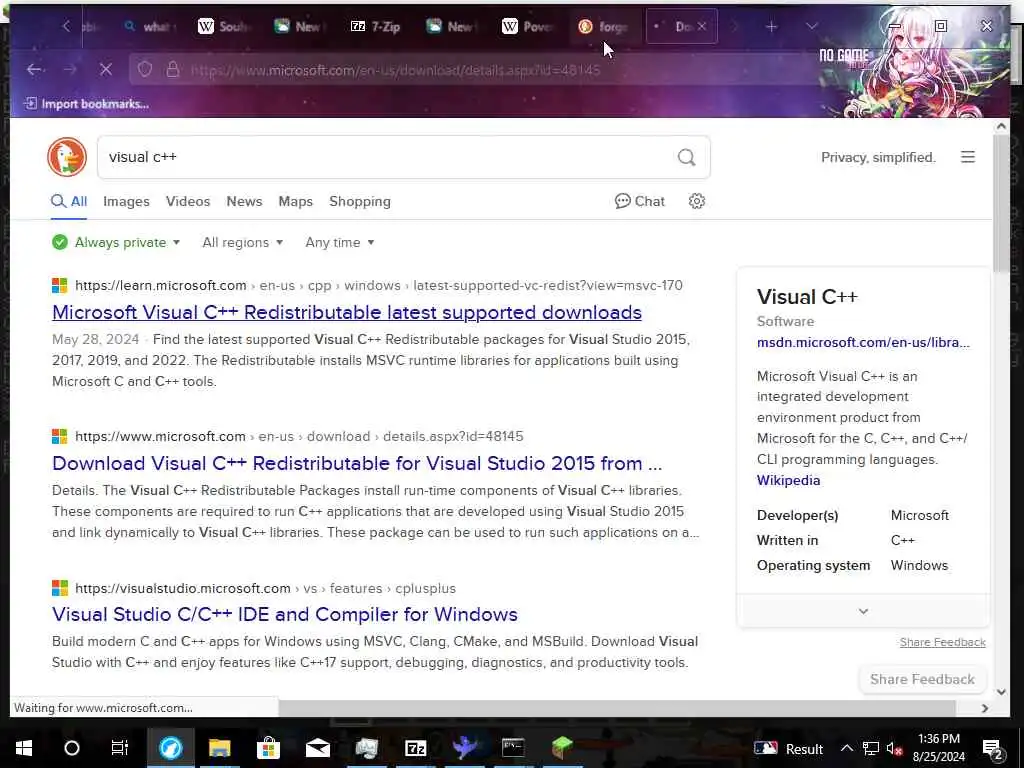The width and height of the screenshot is (1024, 768).
Task: Open the notification center icon
Action: click(x=993, y=748)
